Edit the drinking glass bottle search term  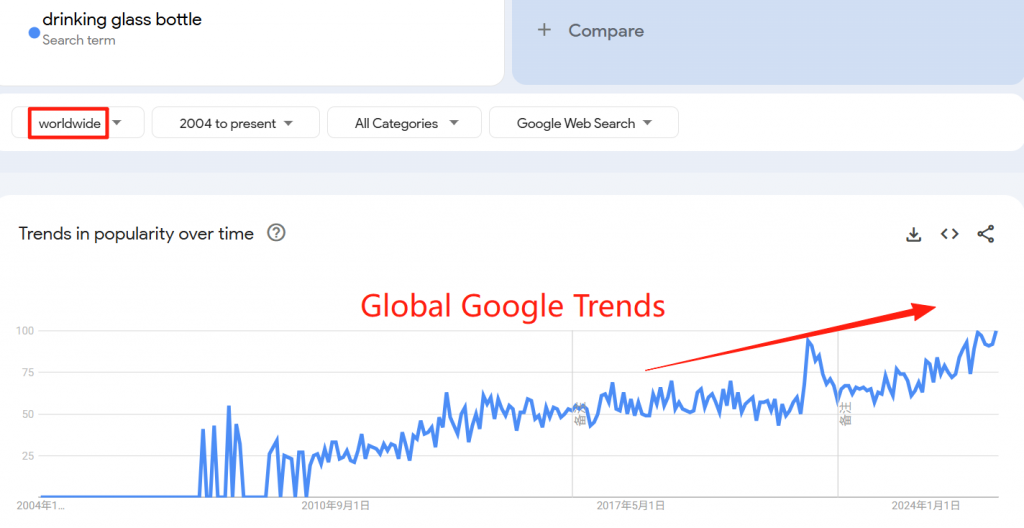[x=122, y=19]
